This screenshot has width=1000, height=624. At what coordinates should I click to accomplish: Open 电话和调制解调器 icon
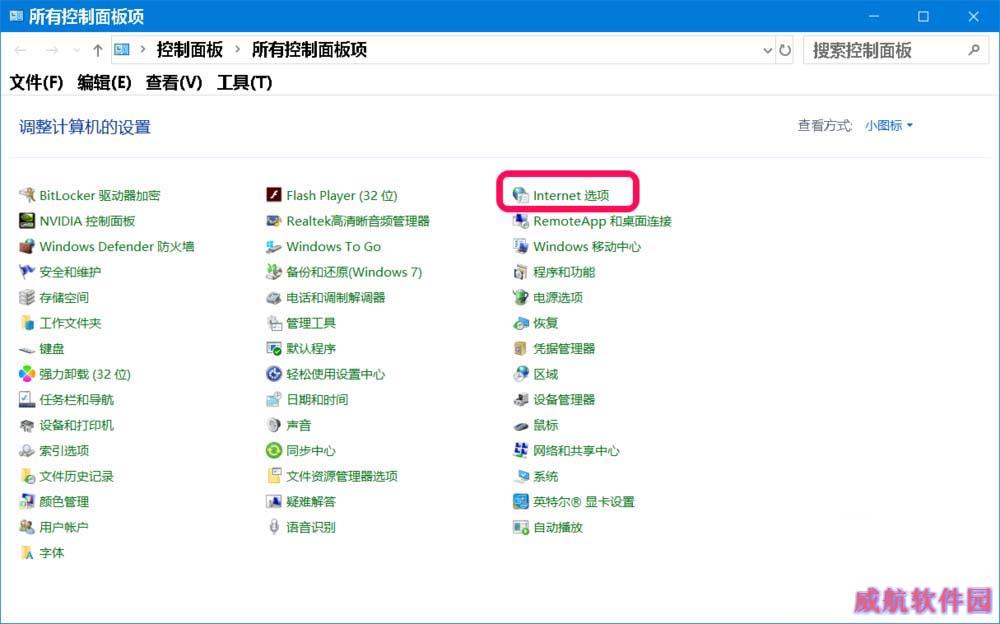tap(274, 297)
